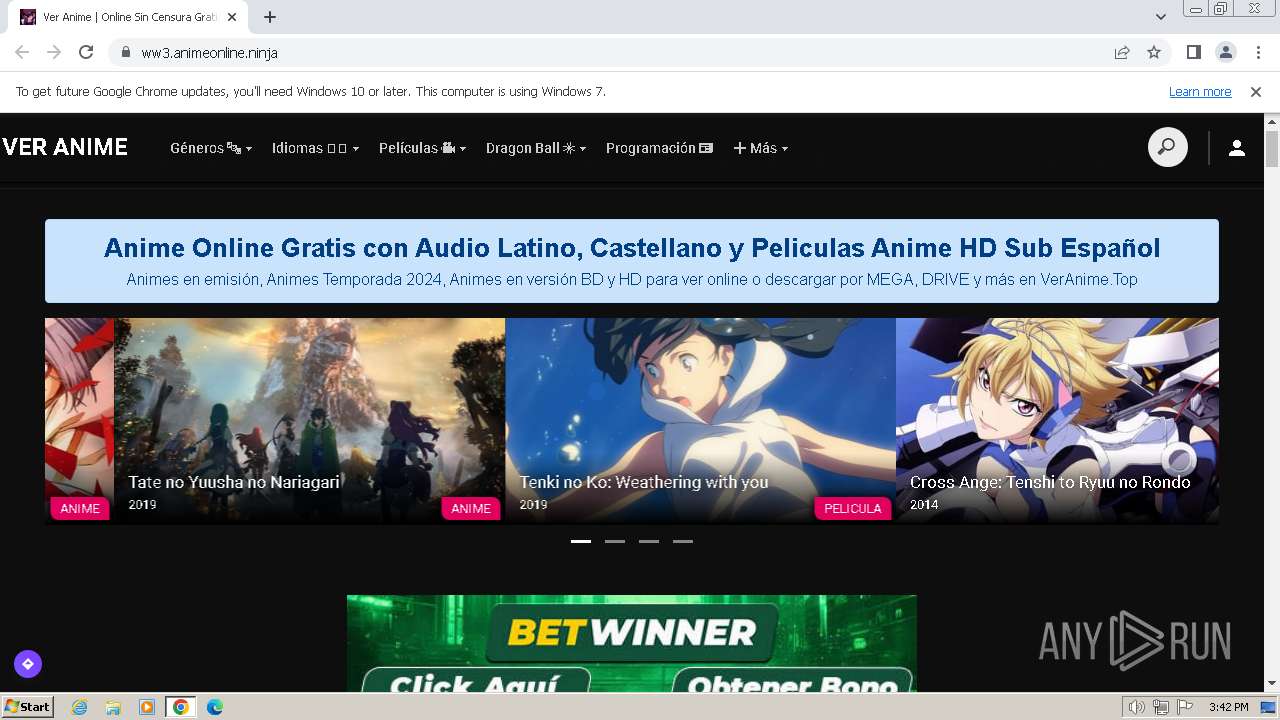Screen dimensions: 1280x720
Task: Open the Programación menu item
Action: 659,148
